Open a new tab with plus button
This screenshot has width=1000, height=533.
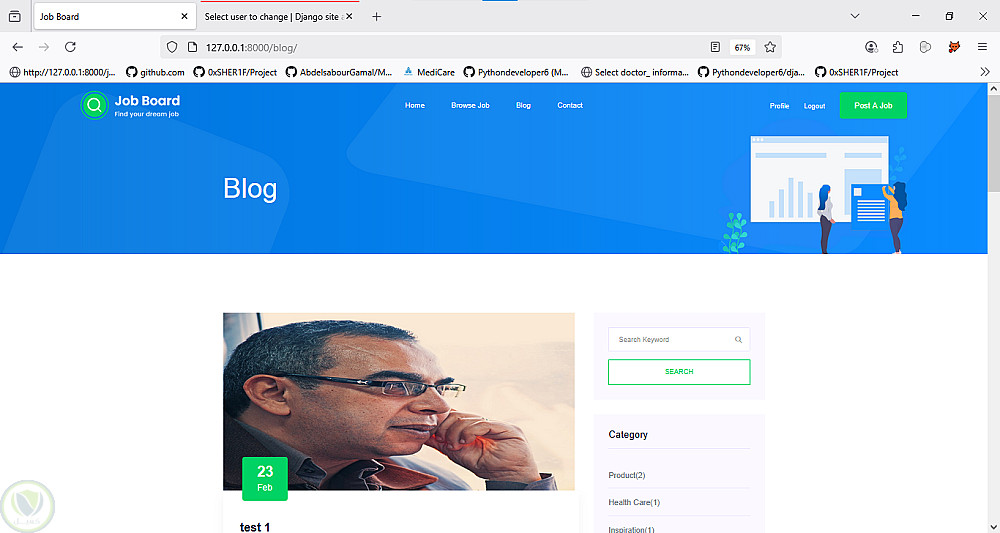coord(376,17)
